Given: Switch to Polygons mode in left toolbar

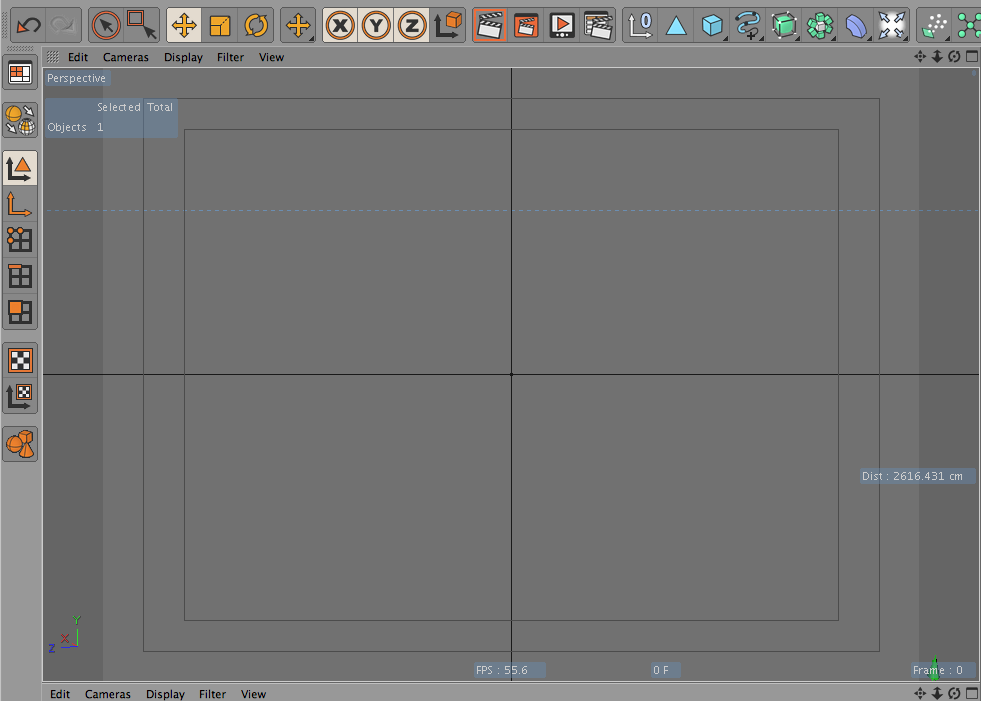Looking at the screenshot, I should point(20,311).
